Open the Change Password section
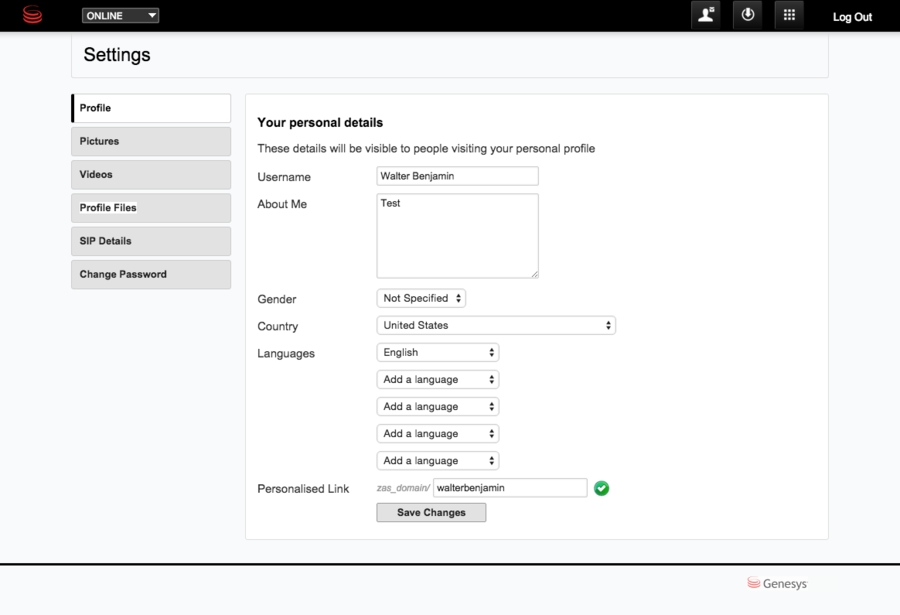 point(151,274)
